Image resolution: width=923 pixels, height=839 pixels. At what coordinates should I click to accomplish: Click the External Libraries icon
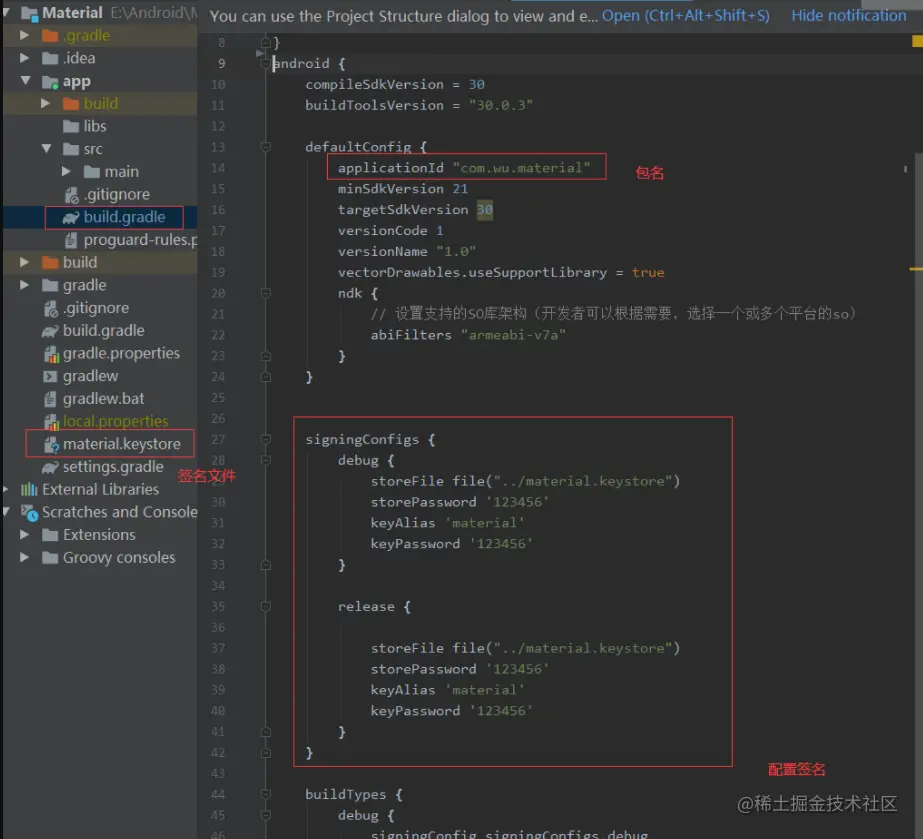(29, 489)
